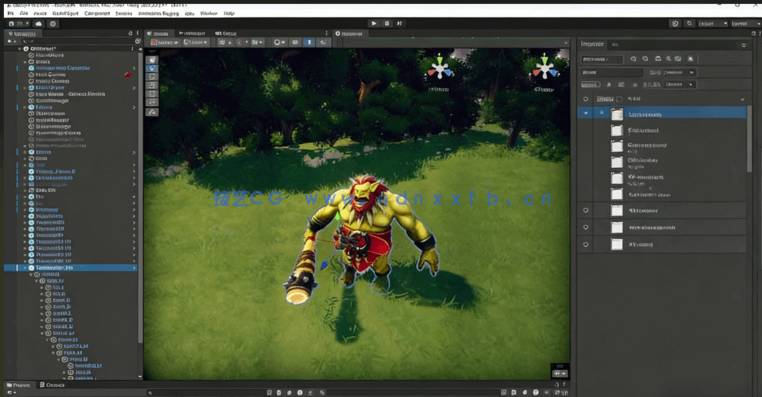Viewport: 762px width, 397px height.
Task: Open the first dropdown beside the Inspector name field
Action: pos(679,72)
